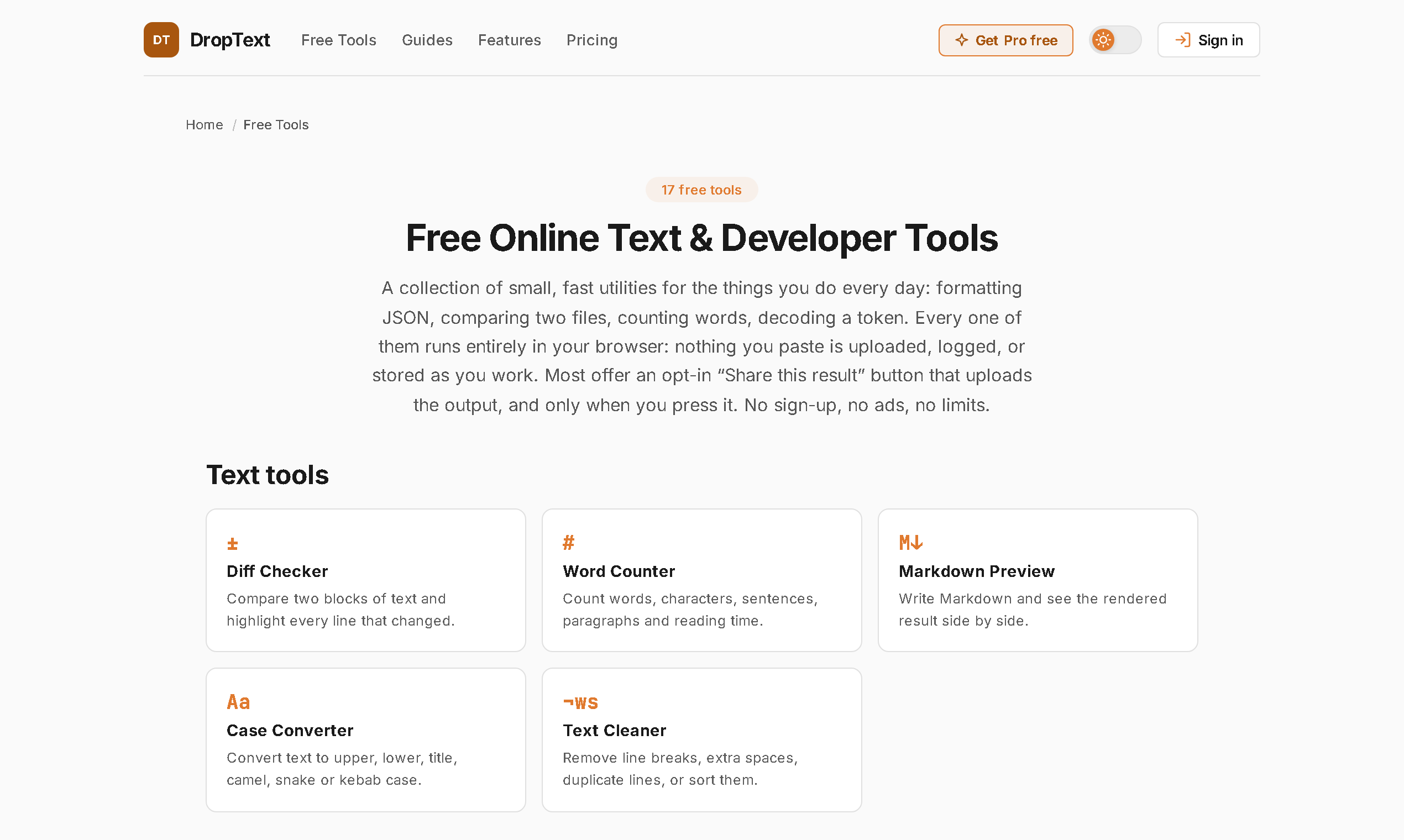Viewport: 1404px width, 840px height.
Task: Open the Word Counter title link
Action: 619,571
